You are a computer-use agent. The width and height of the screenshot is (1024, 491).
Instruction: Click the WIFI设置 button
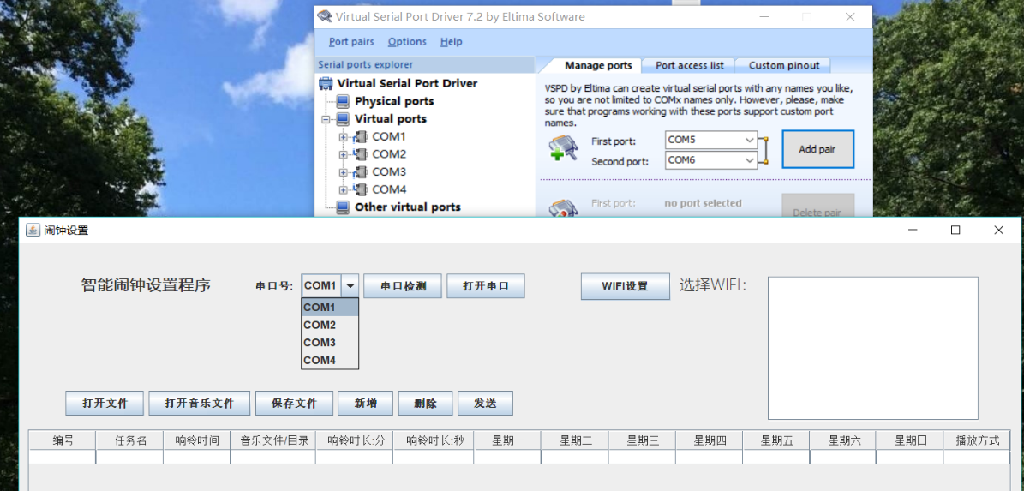tap(625, 286)
